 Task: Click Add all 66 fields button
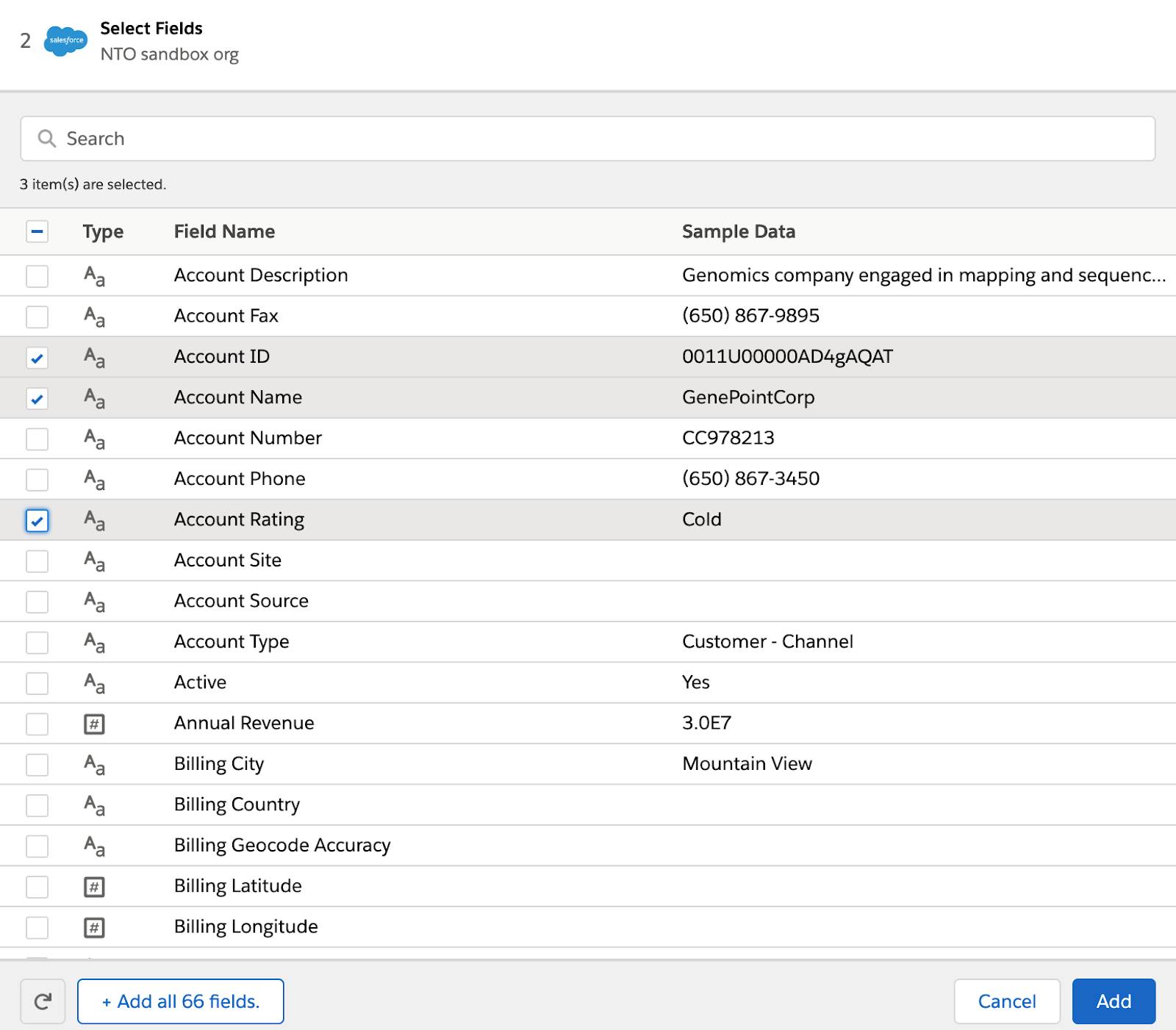(x=181, y=1001)
